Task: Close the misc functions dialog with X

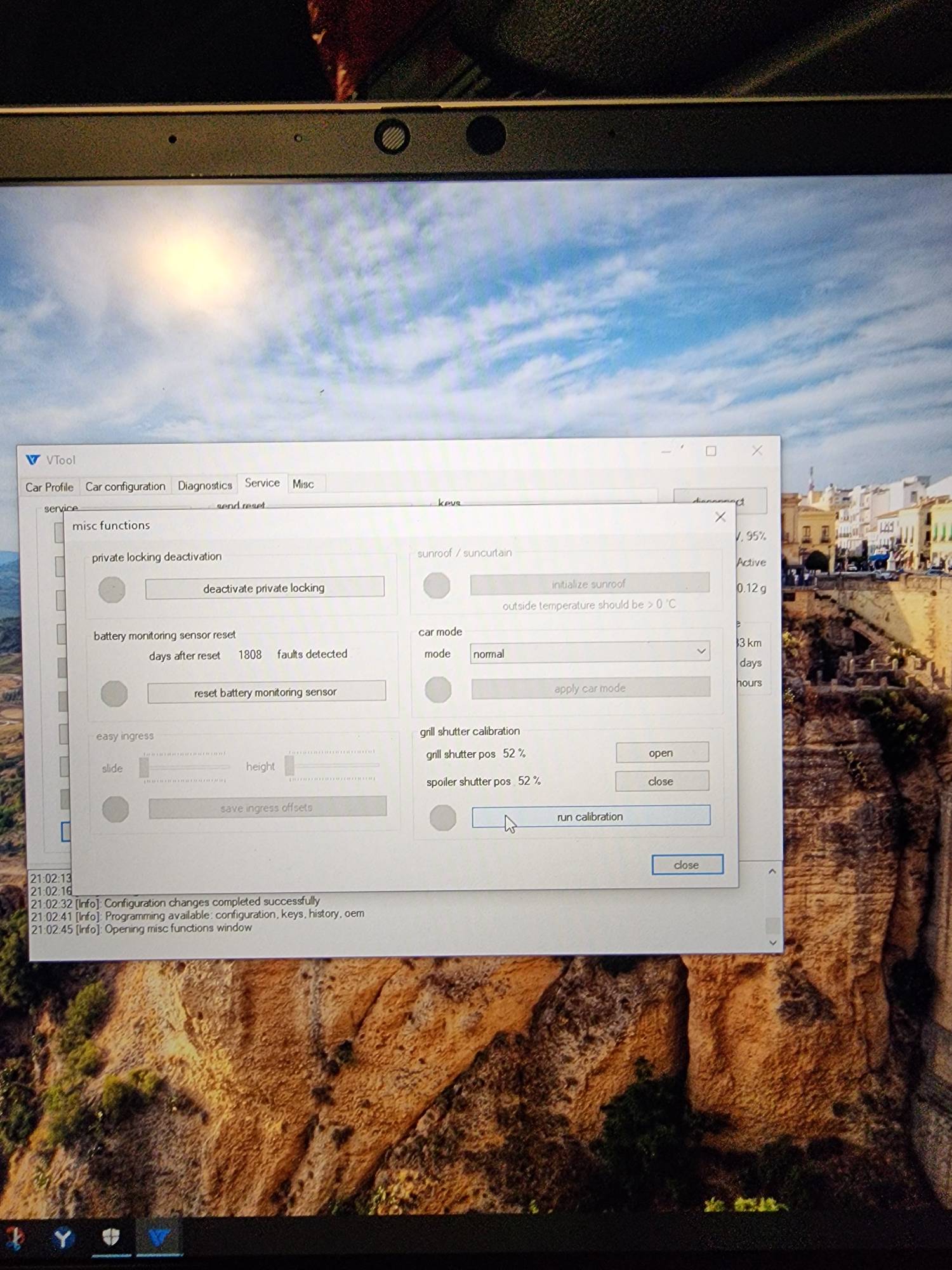Action: click(720, 517)
